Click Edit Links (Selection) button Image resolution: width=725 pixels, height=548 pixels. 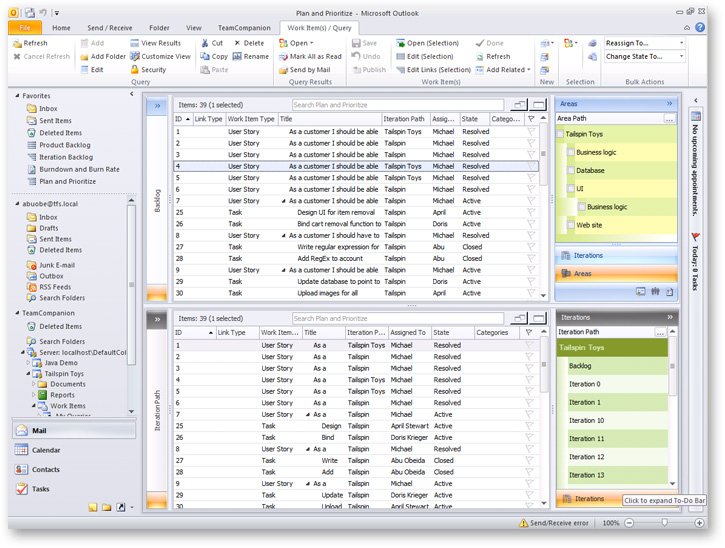click(432, 70)
